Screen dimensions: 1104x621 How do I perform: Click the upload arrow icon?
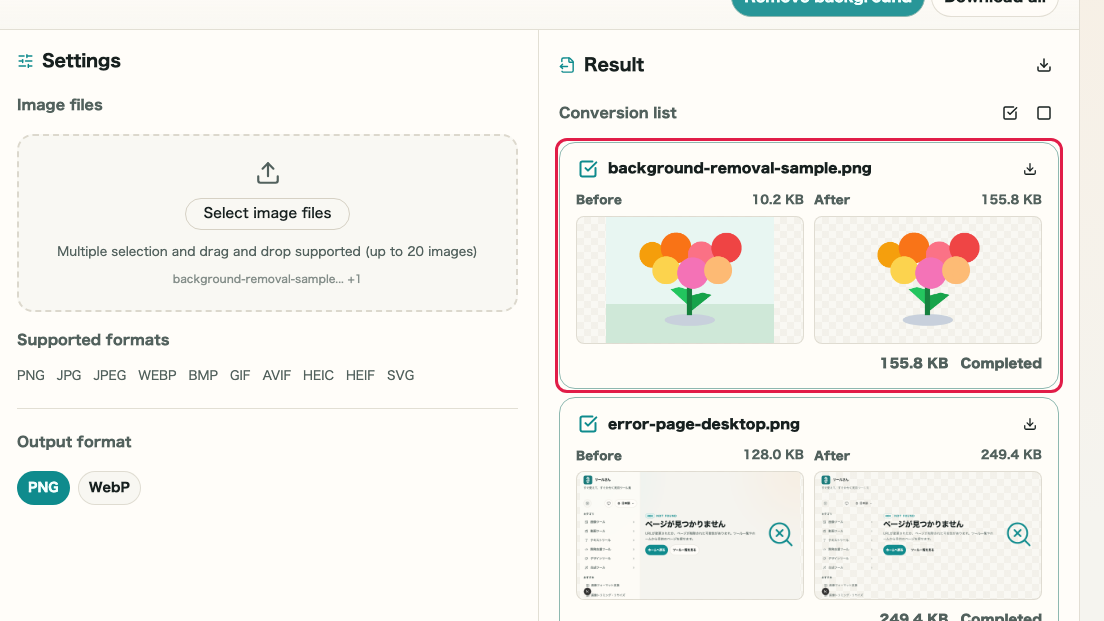point(268,173)
